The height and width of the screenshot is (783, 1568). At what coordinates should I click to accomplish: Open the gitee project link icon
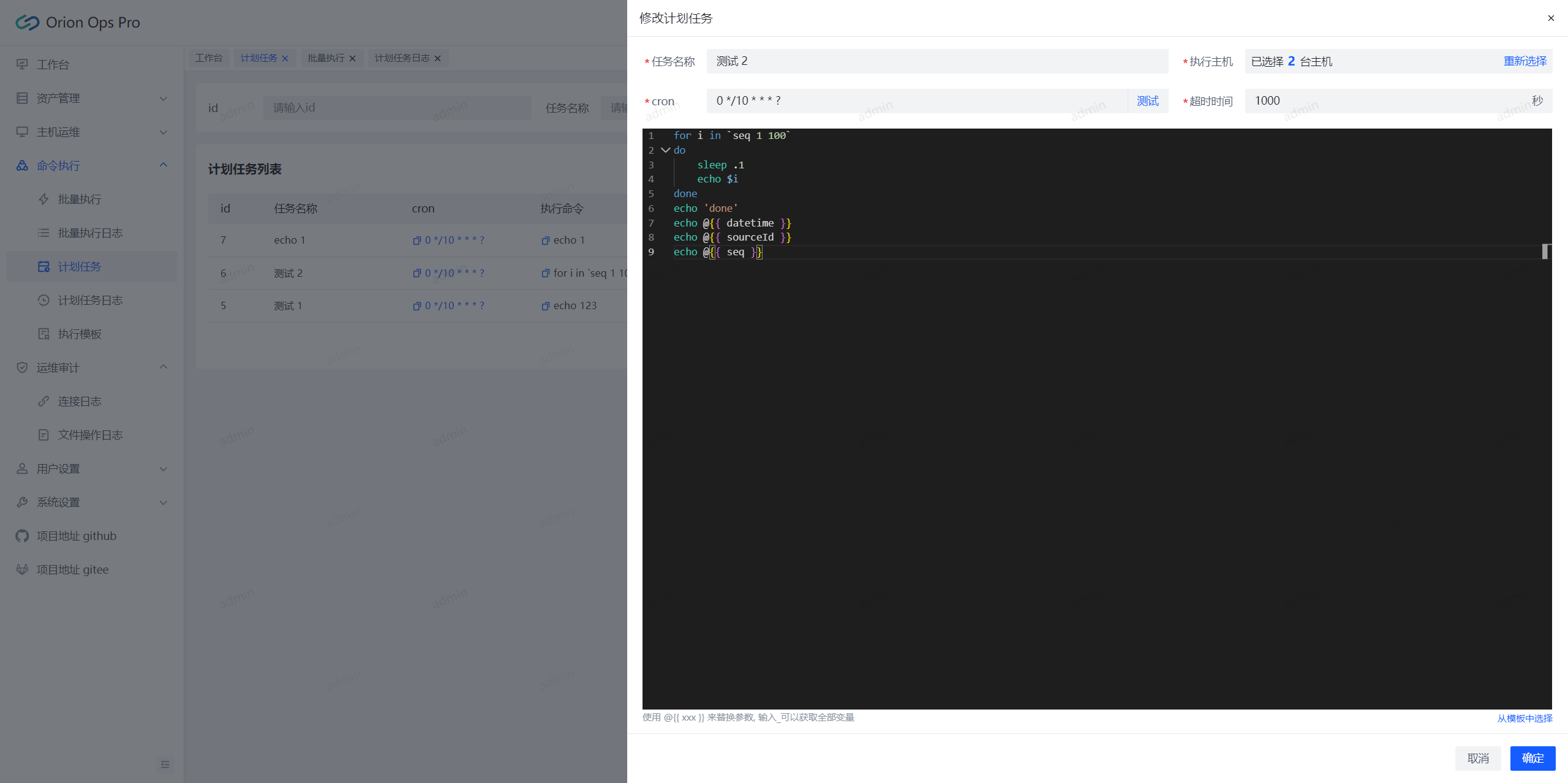[22, 570]
